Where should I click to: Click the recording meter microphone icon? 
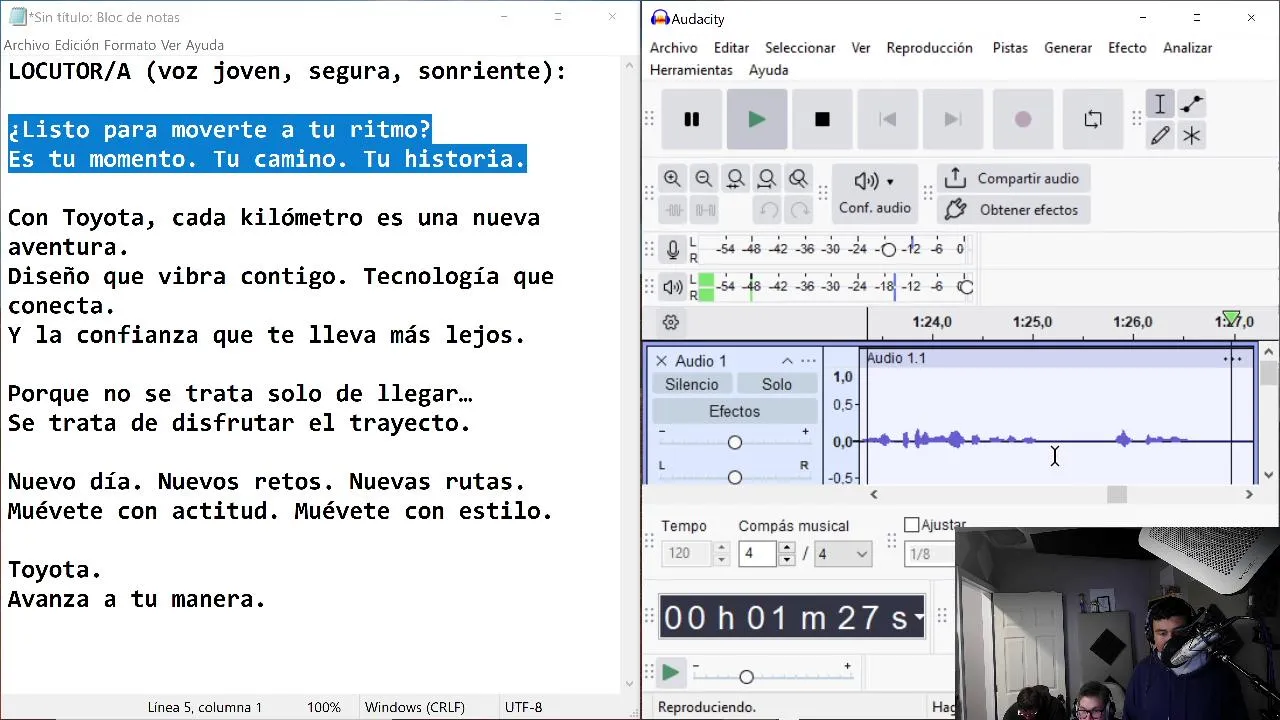click(x=673, y=250)
